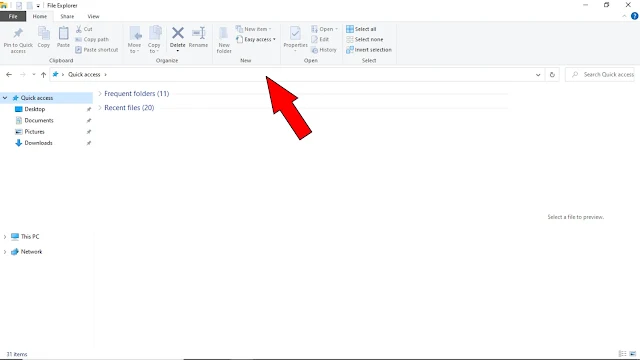Screen dimensions: 640x360
Task: Click History in the Open group
Action: (324, 50)
